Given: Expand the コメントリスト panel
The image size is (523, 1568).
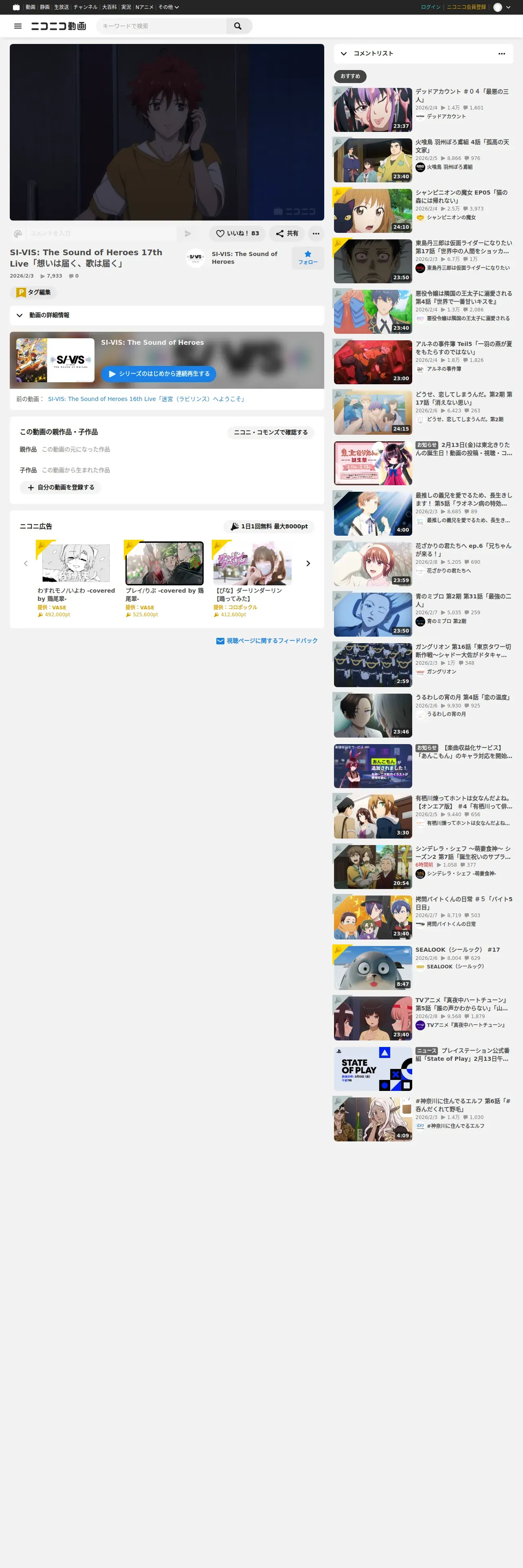Looking at the screenshot, I should [344, 54].
